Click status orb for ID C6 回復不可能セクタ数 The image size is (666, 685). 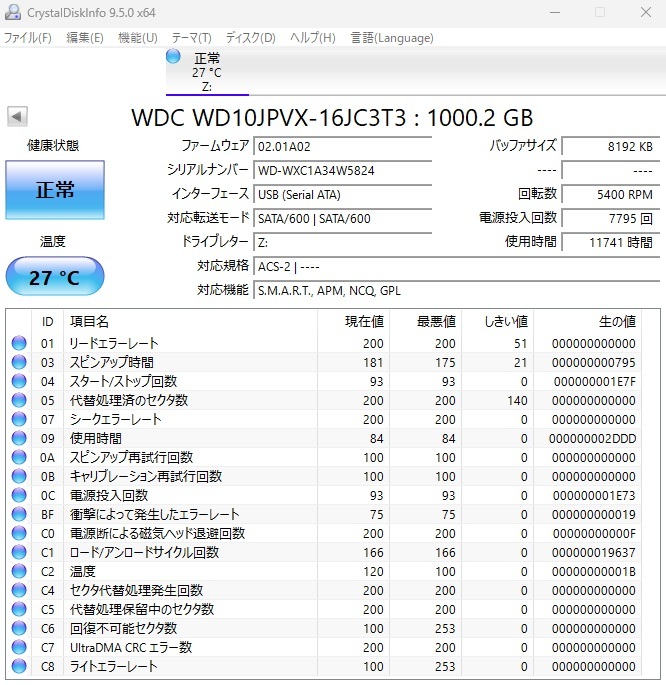[19, 628]
